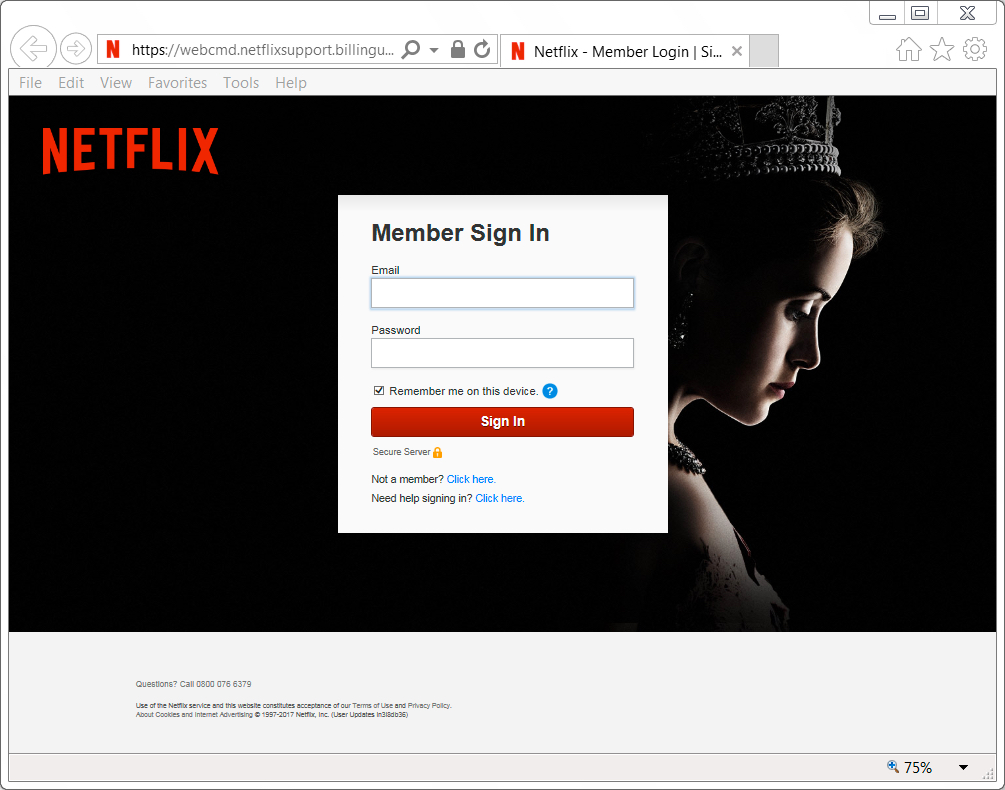The height and width of the screenshot is (790, 1005).
Task: Focus the Password input field
Action: tap(502, 353)
